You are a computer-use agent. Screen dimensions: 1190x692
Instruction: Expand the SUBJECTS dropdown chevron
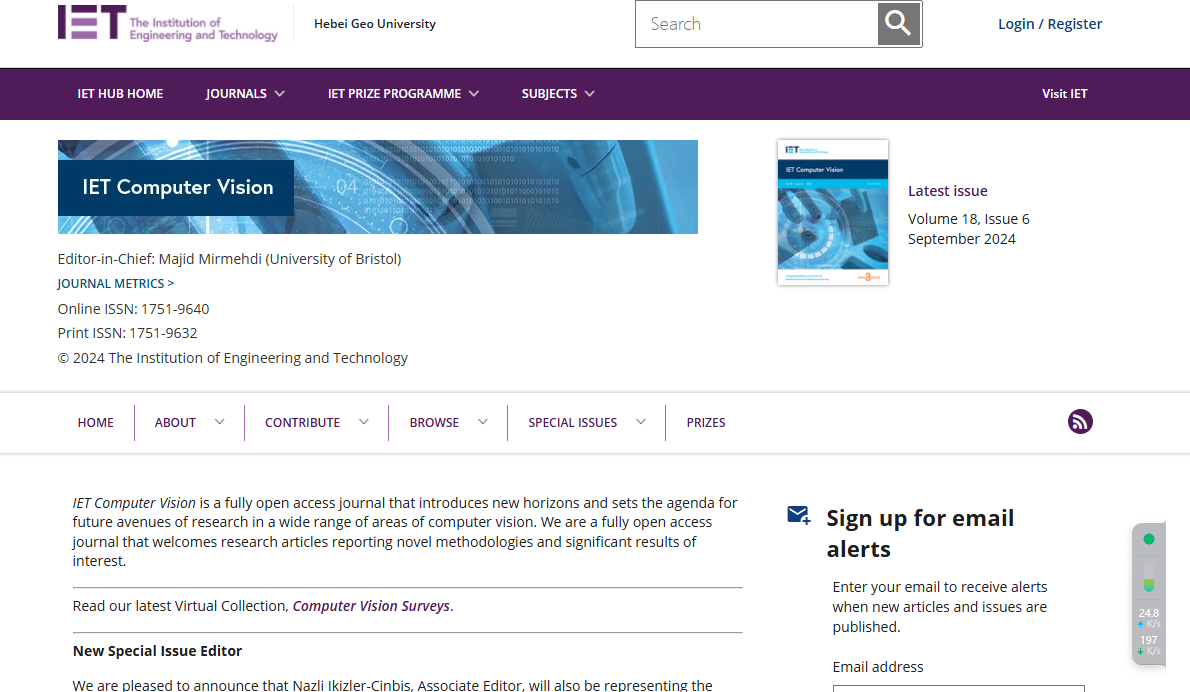(x=590, y=93)
